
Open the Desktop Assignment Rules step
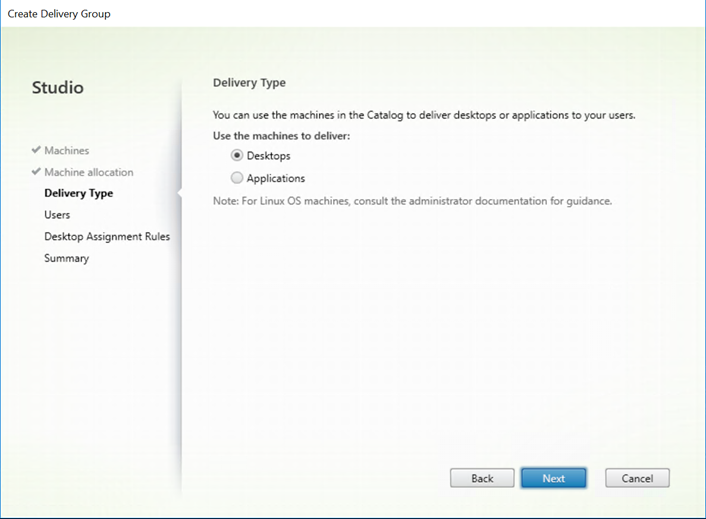(107, 236)
